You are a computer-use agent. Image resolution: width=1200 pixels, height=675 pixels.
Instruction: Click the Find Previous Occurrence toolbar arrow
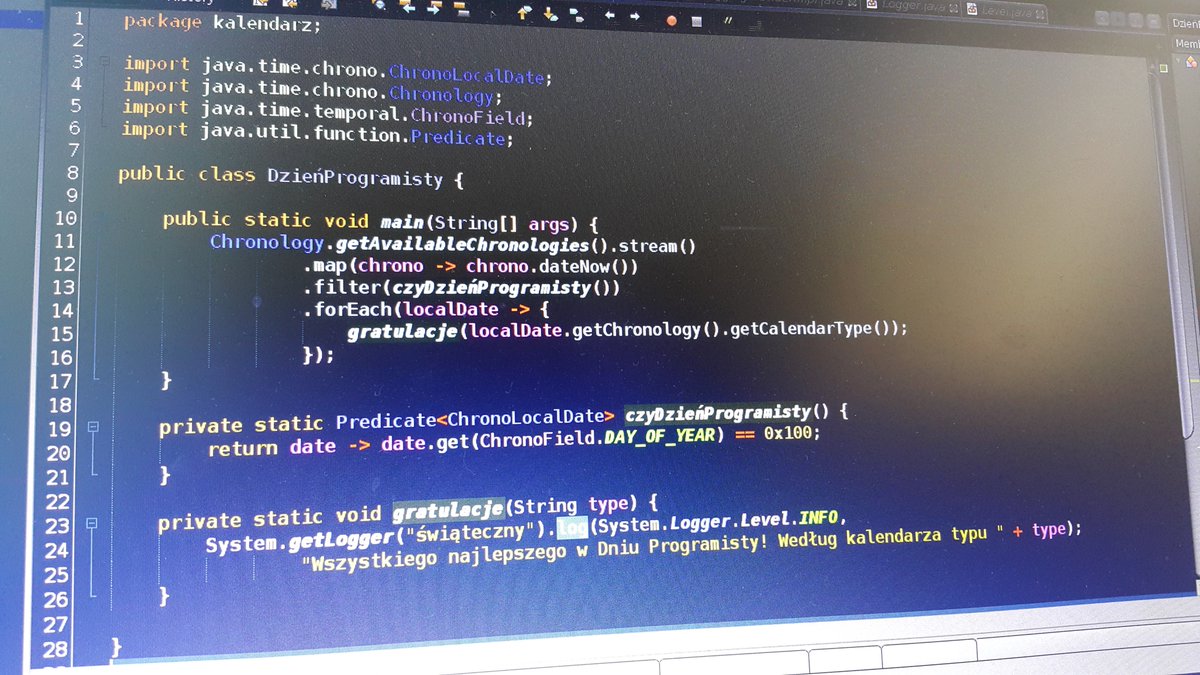408,7
